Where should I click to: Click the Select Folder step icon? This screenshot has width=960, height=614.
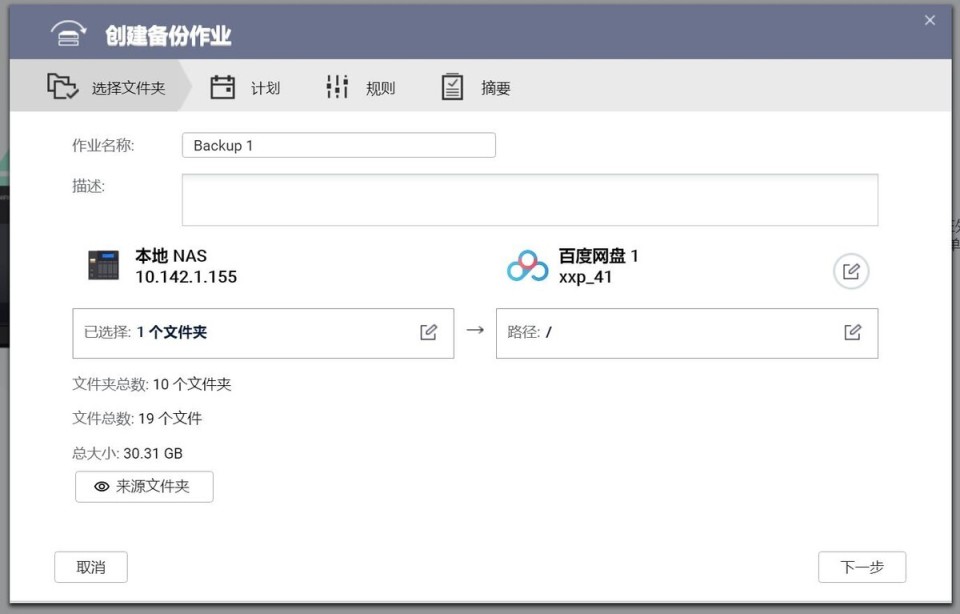point(62,86)
